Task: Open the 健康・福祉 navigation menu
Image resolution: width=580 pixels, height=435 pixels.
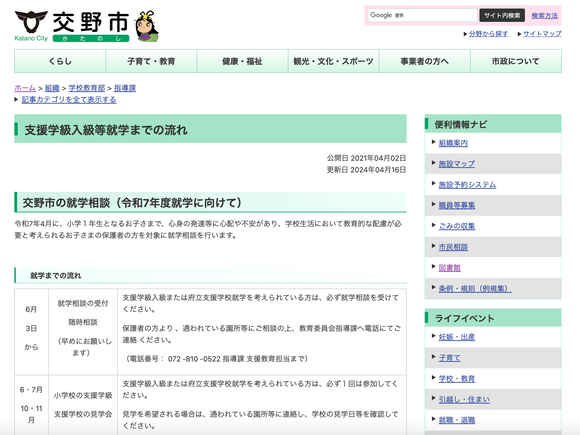Action: [242, 61]
